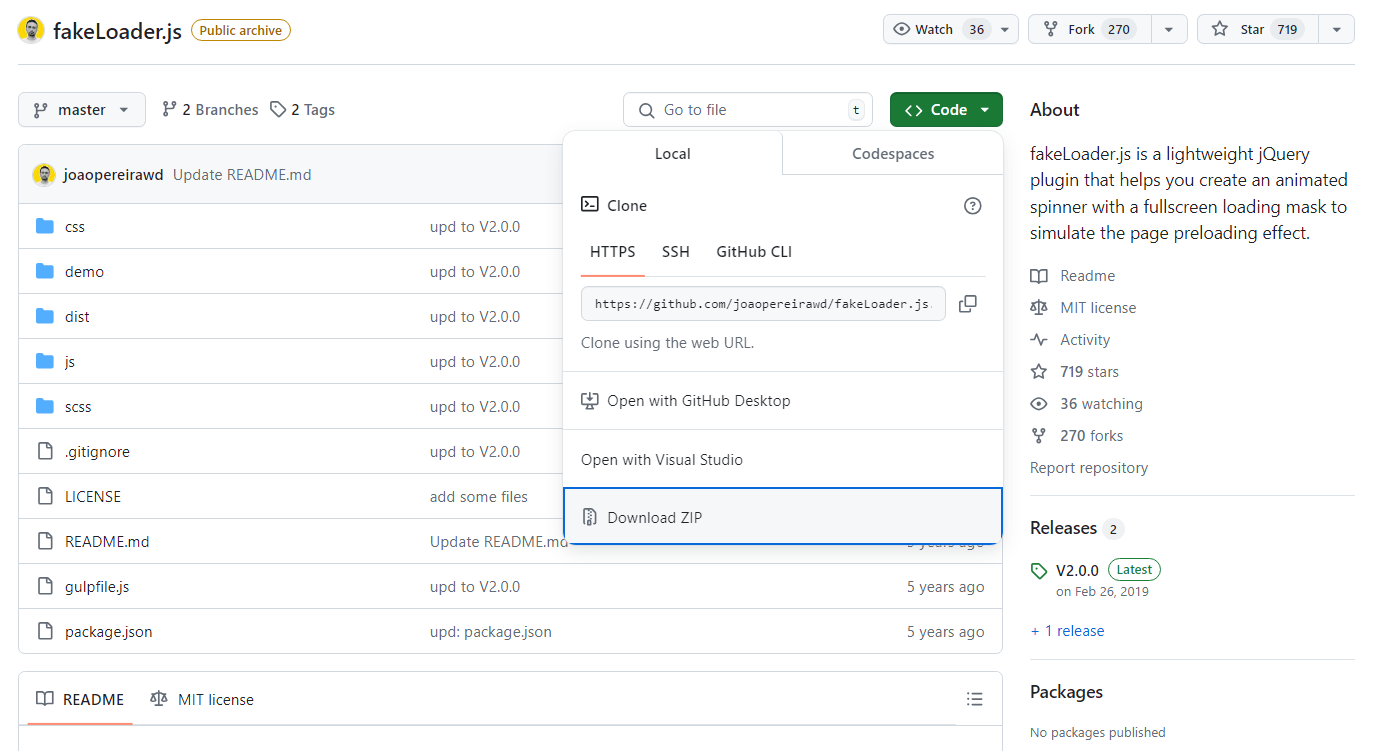This screenshot has height=751, width=1375.
Task: Open the gulpfile.js file name
Action: (97, 587)
